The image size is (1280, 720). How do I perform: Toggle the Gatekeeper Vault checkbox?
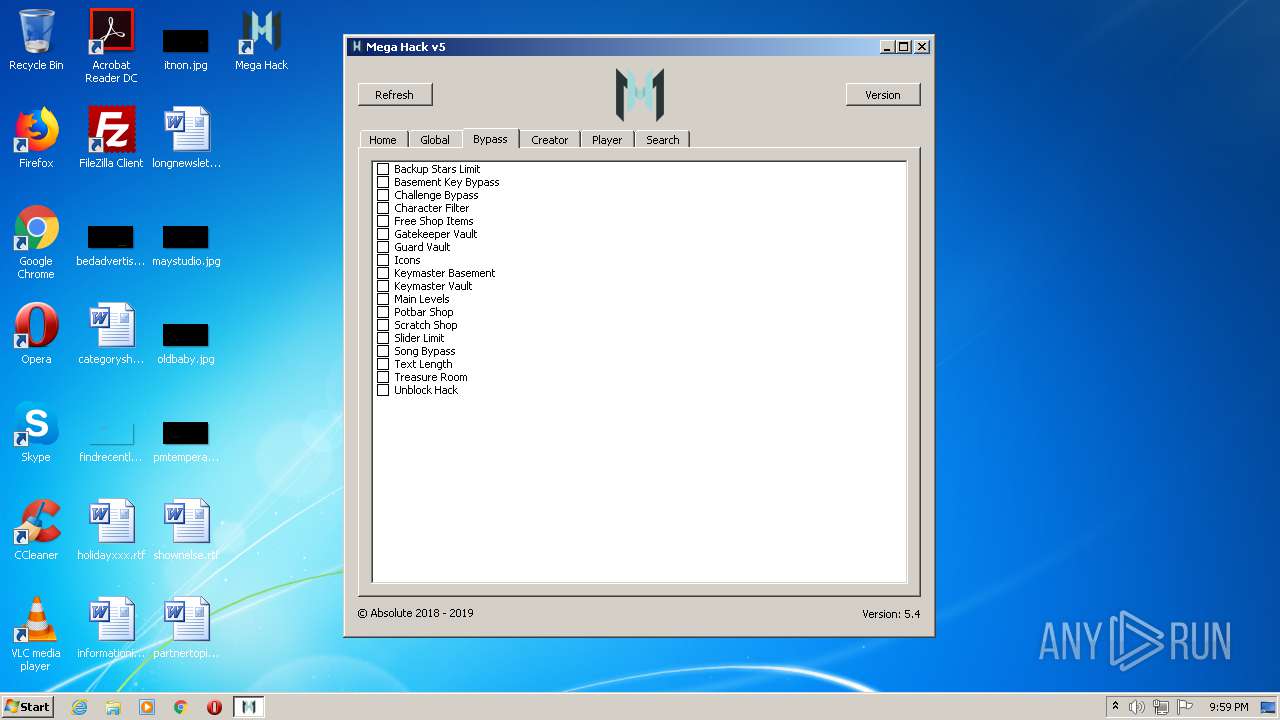pos(382,234)
